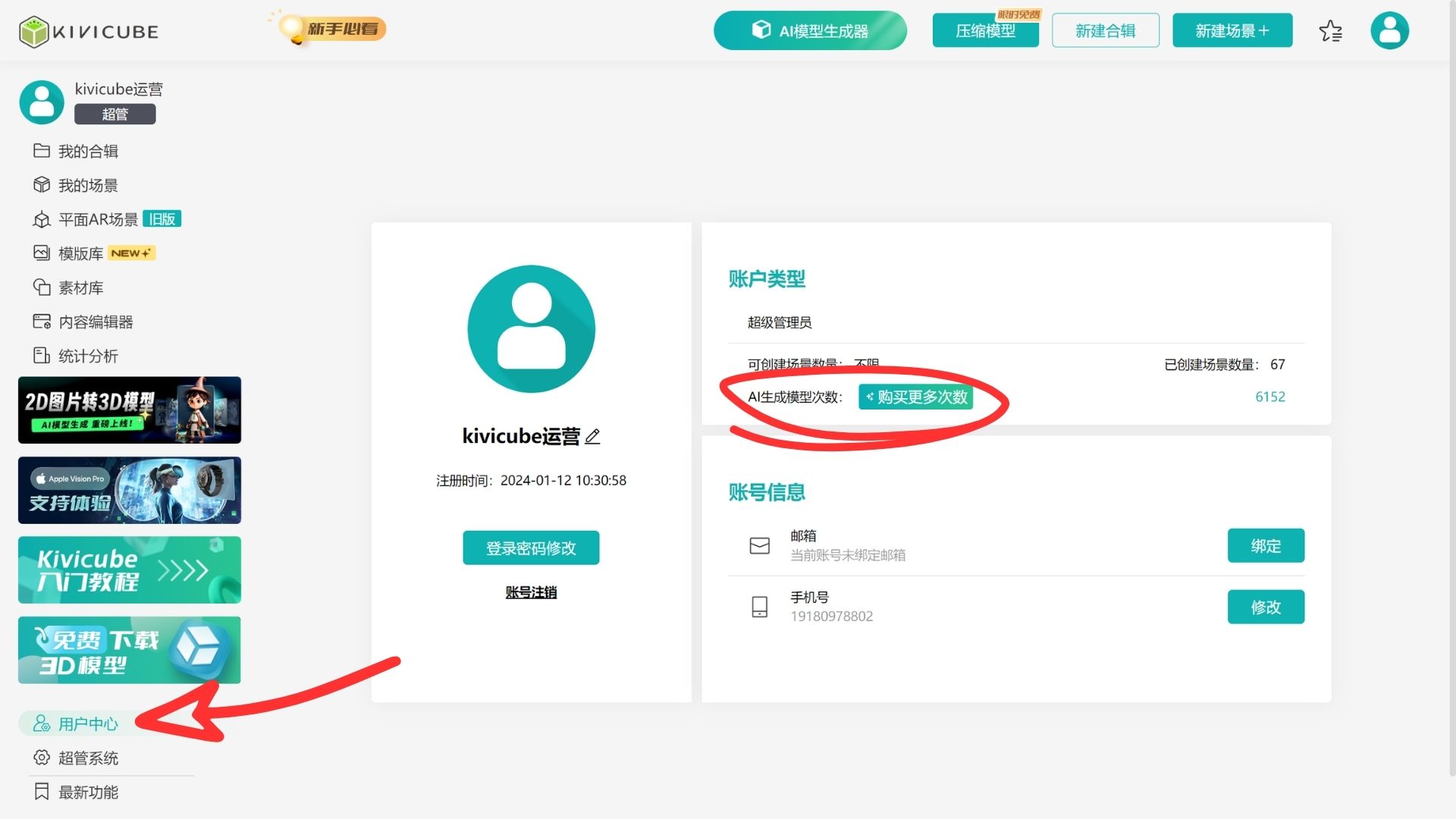The width and height of the screenshot is (1456, 819).
Task: Open the 新手必看 beginner guide badge
Action: (x=328, y=29)
